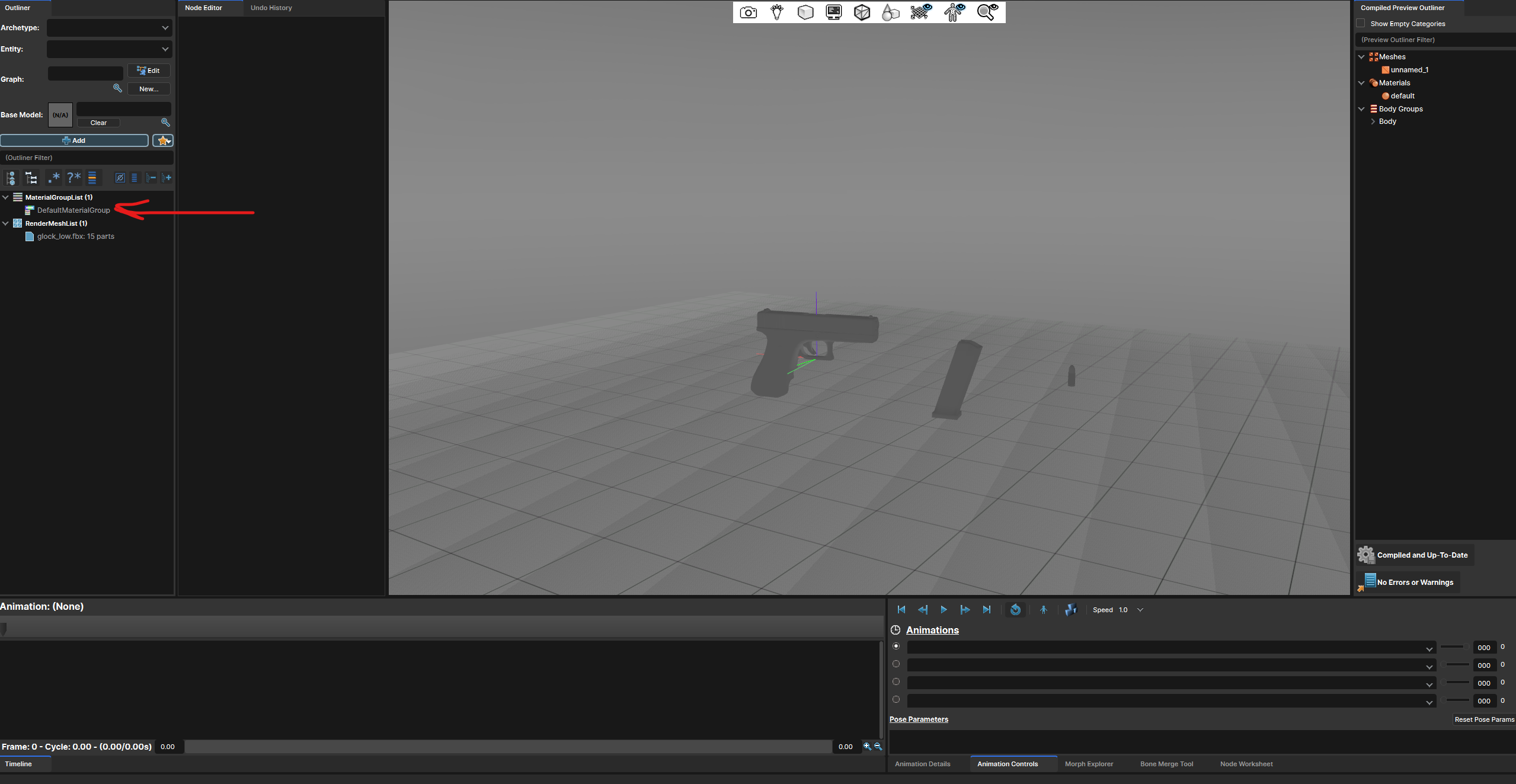Enable the animation loop playback toggle
The height and width of the screenshot is (784, 1516).
click(1015, 609)
